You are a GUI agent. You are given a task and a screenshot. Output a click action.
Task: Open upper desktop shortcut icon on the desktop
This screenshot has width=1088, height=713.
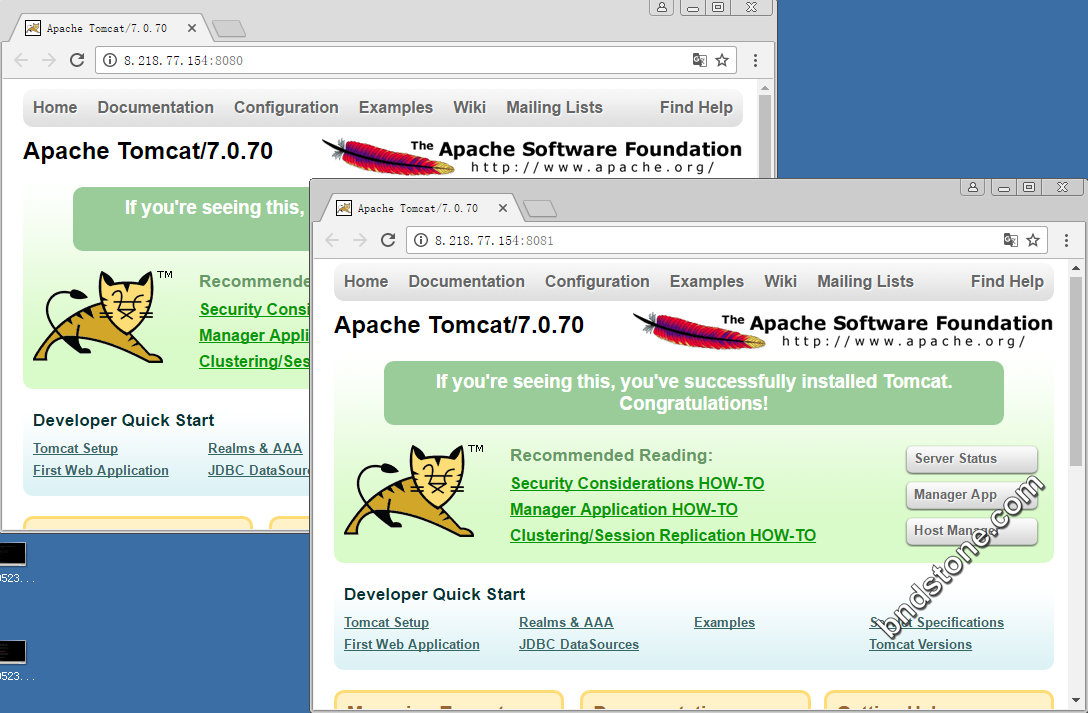[12, 554]
